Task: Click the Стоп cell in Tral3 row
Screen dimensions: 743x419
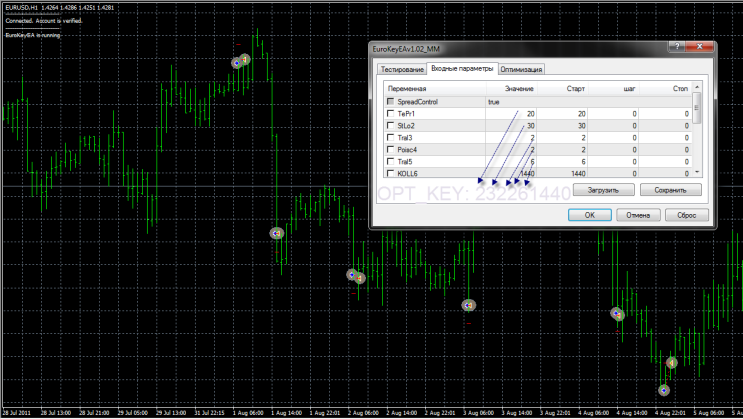Action: (666, 137)
